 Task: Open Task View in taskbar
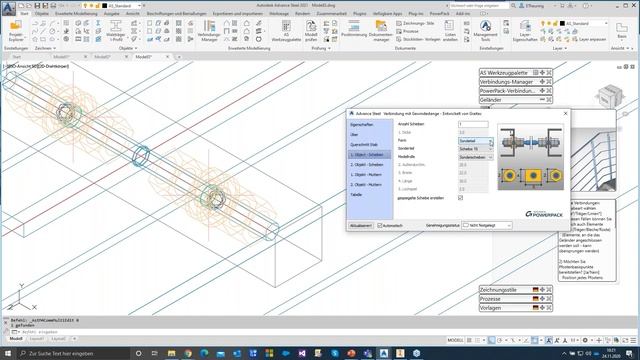coord(155,353)
